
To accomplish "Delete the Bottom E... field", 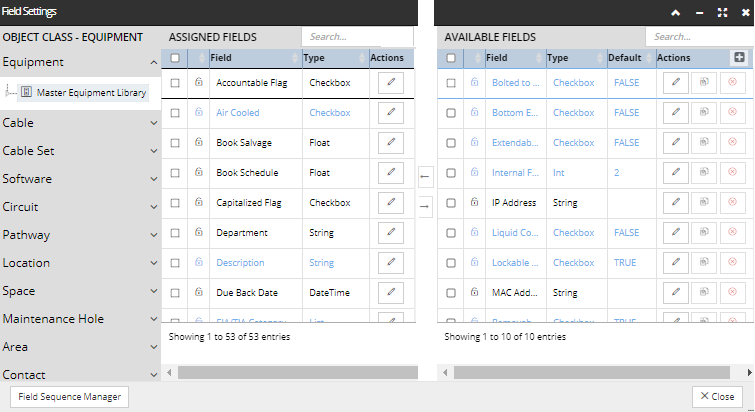I will 732,113.
